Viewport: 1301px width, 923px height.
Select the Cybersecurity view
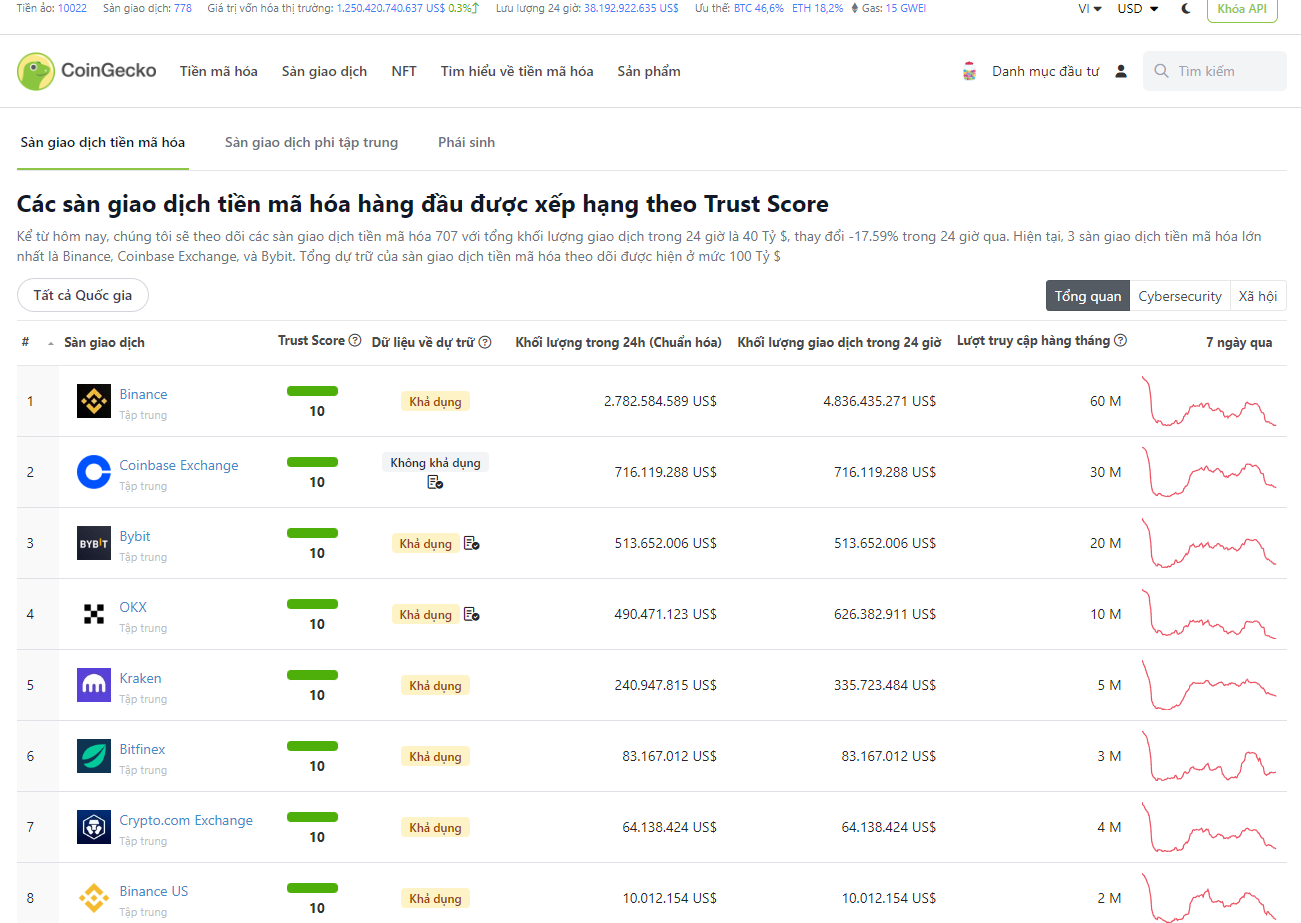pyautogui.click(x=1180, y=296)
